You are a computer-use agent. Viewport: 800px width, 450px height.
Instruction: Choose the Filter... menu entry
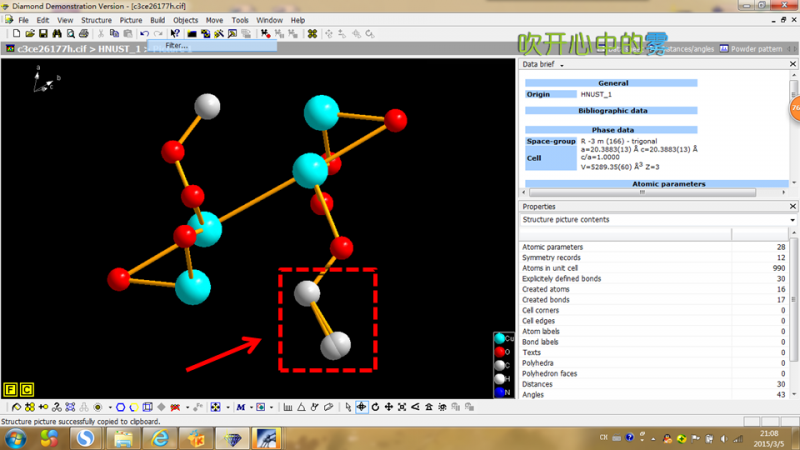tap(176, 45)
